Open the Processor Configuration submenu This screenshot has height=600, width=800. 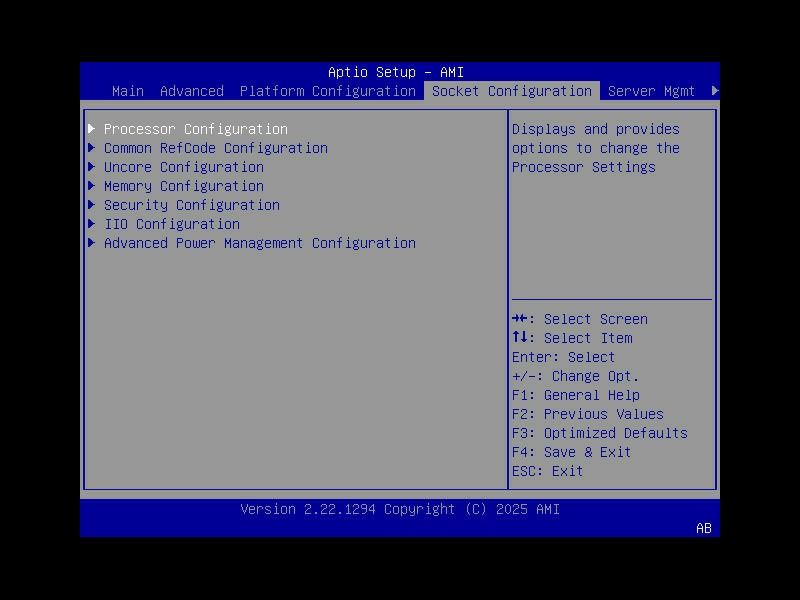click(x=194, y=129)
